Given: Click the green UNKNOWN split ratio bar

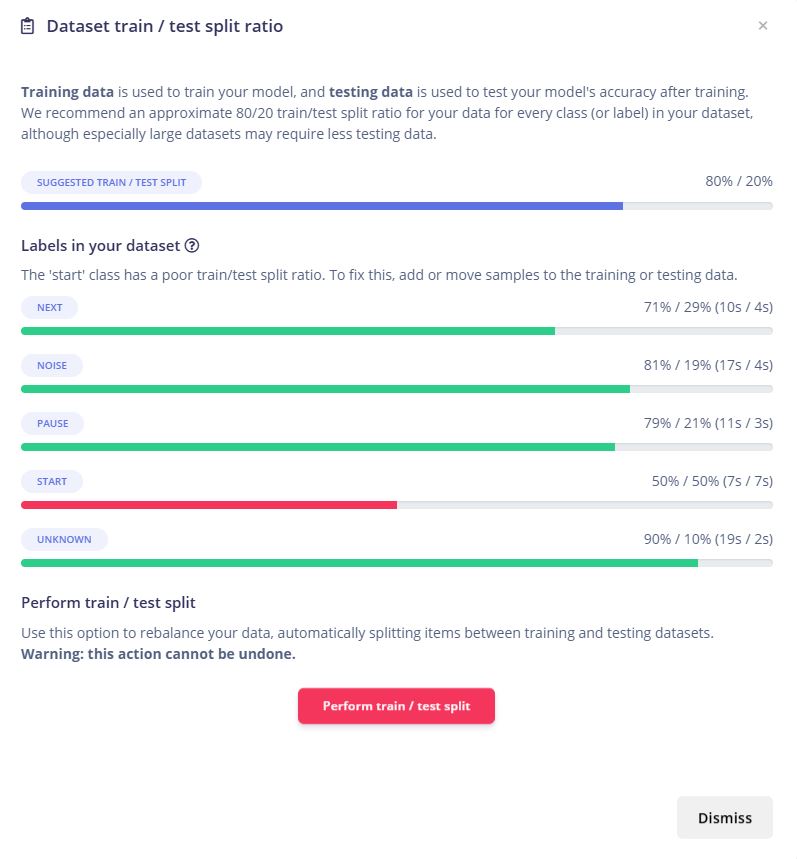Looking at the screenshot, I should point(359,563).
